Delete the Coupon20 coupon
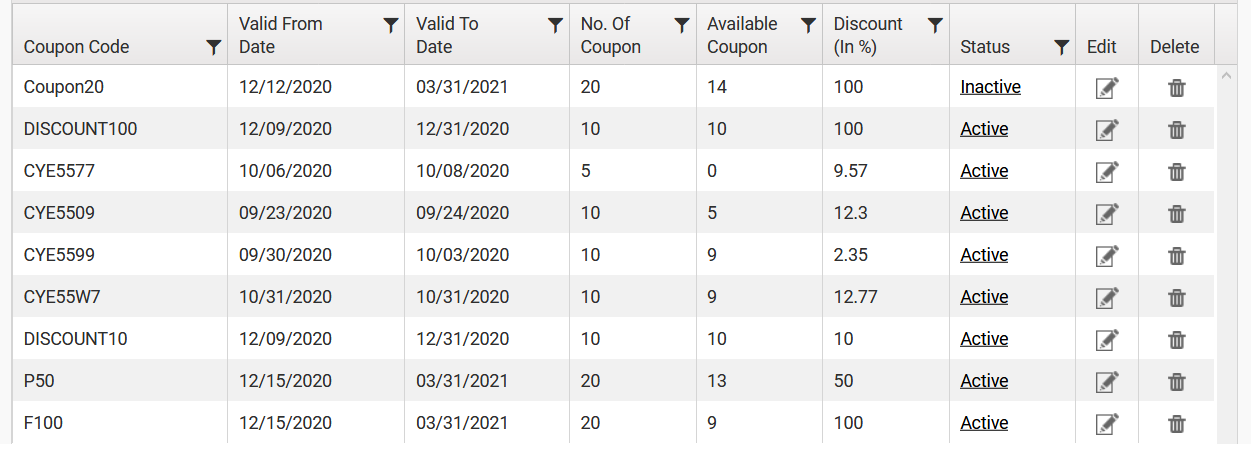Image resolution: width=1251 pixels, height=461 pixels. tap(1177, 88)
